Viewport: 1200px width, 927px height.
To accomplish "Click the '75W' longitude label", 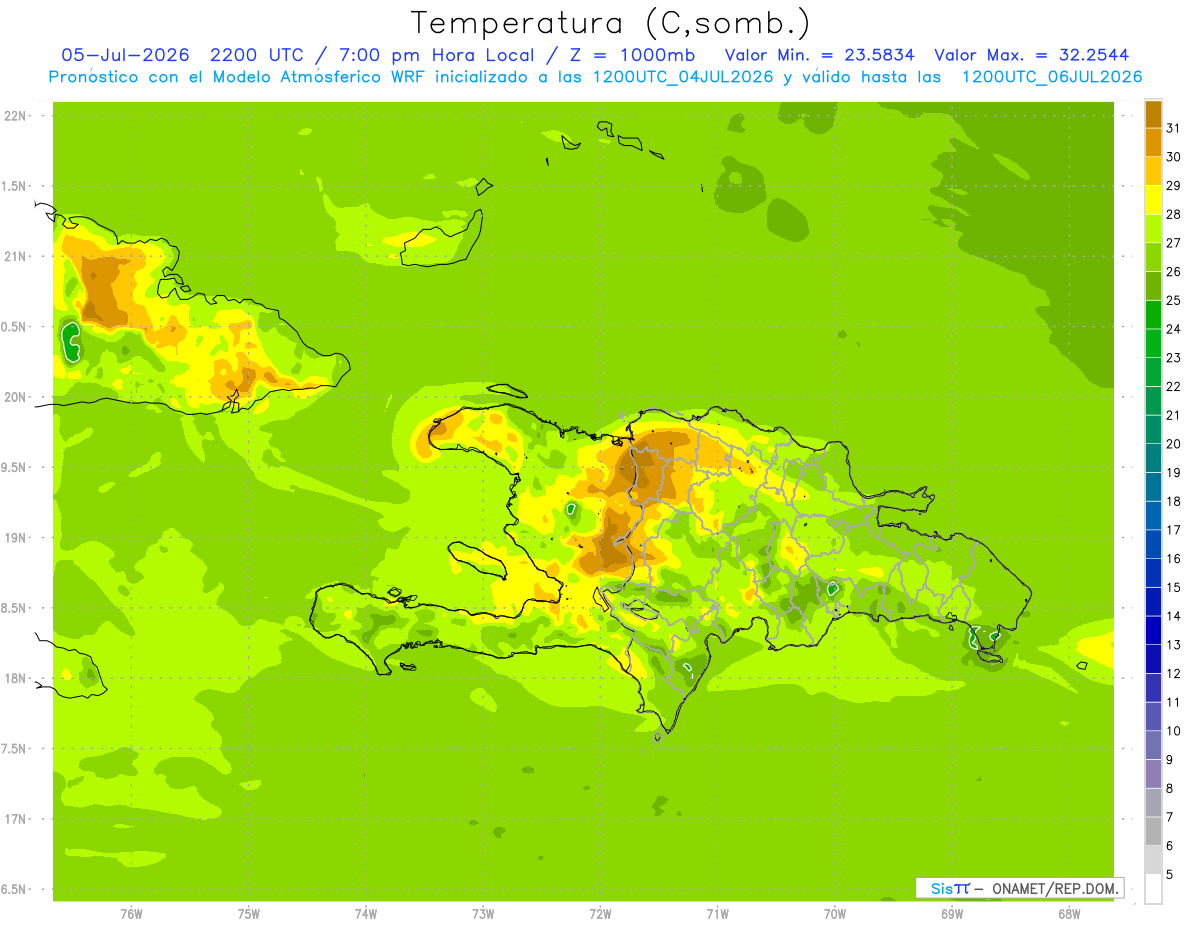I will (x=249, y=913).
